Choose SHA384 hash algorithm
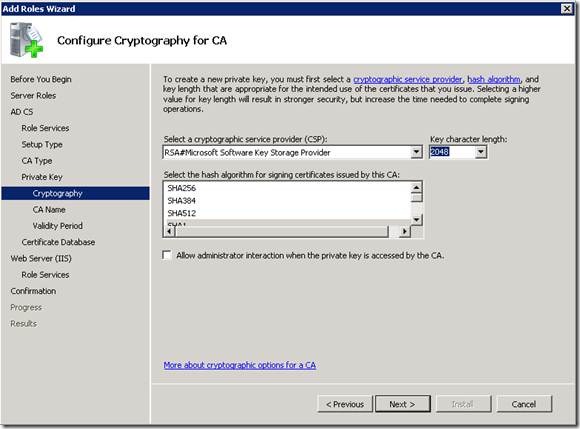The width and height of the screenshot is (580, 429). (x=182, y=201)
